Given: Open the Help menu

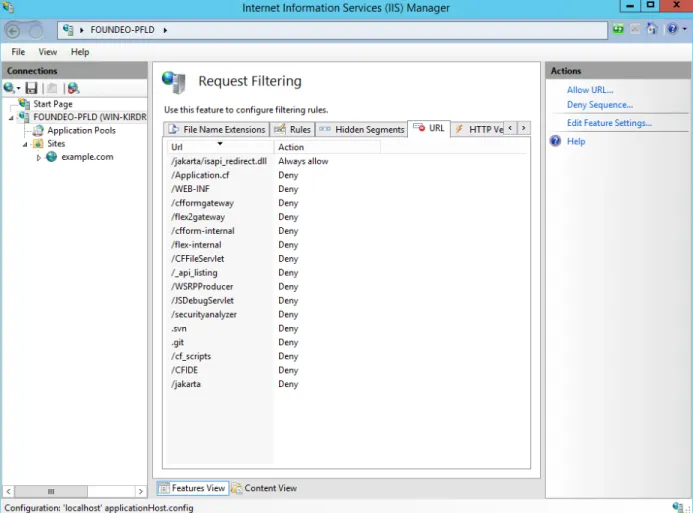Looking at the screenshot, I should pos(80,52).
